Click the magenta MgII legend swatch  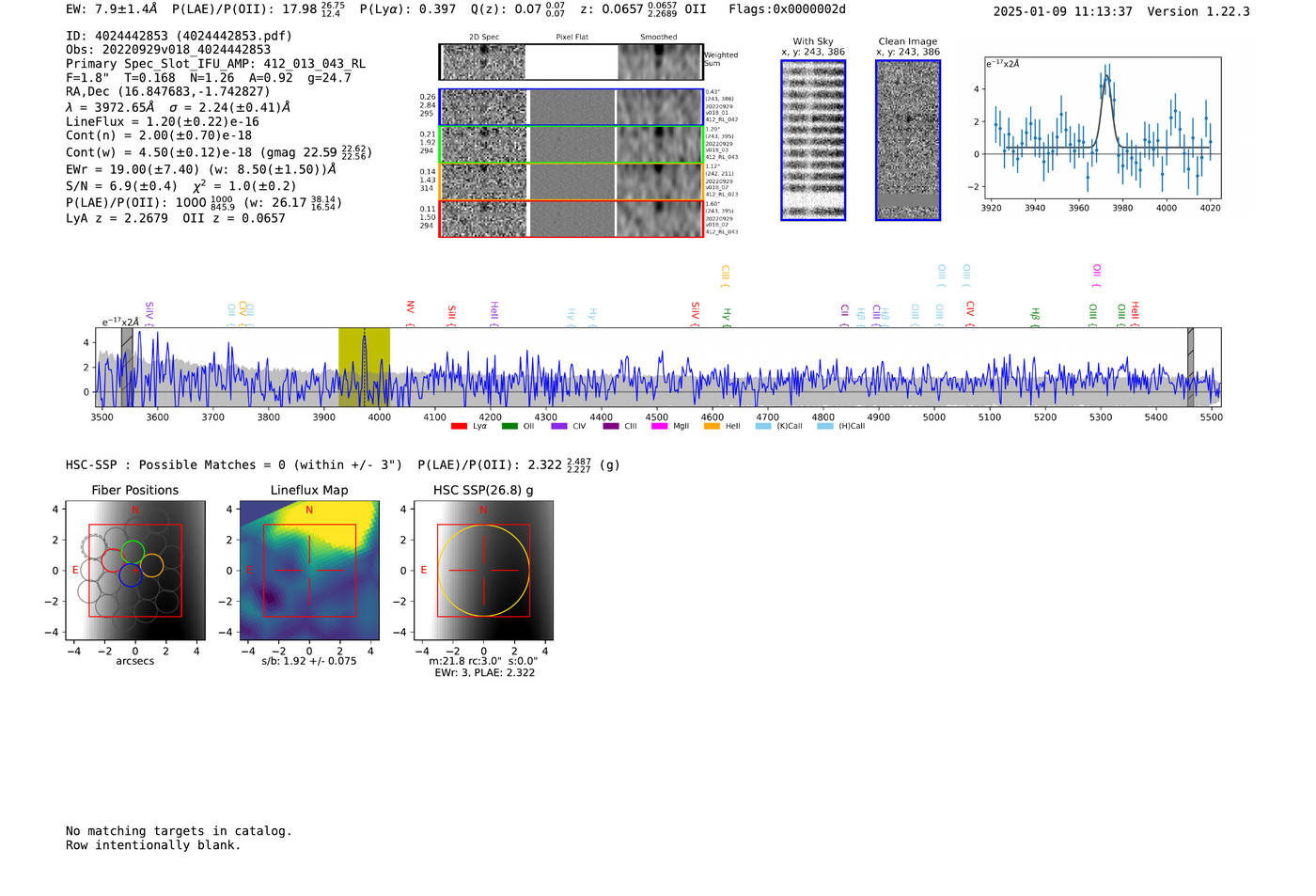click(659, 427)
